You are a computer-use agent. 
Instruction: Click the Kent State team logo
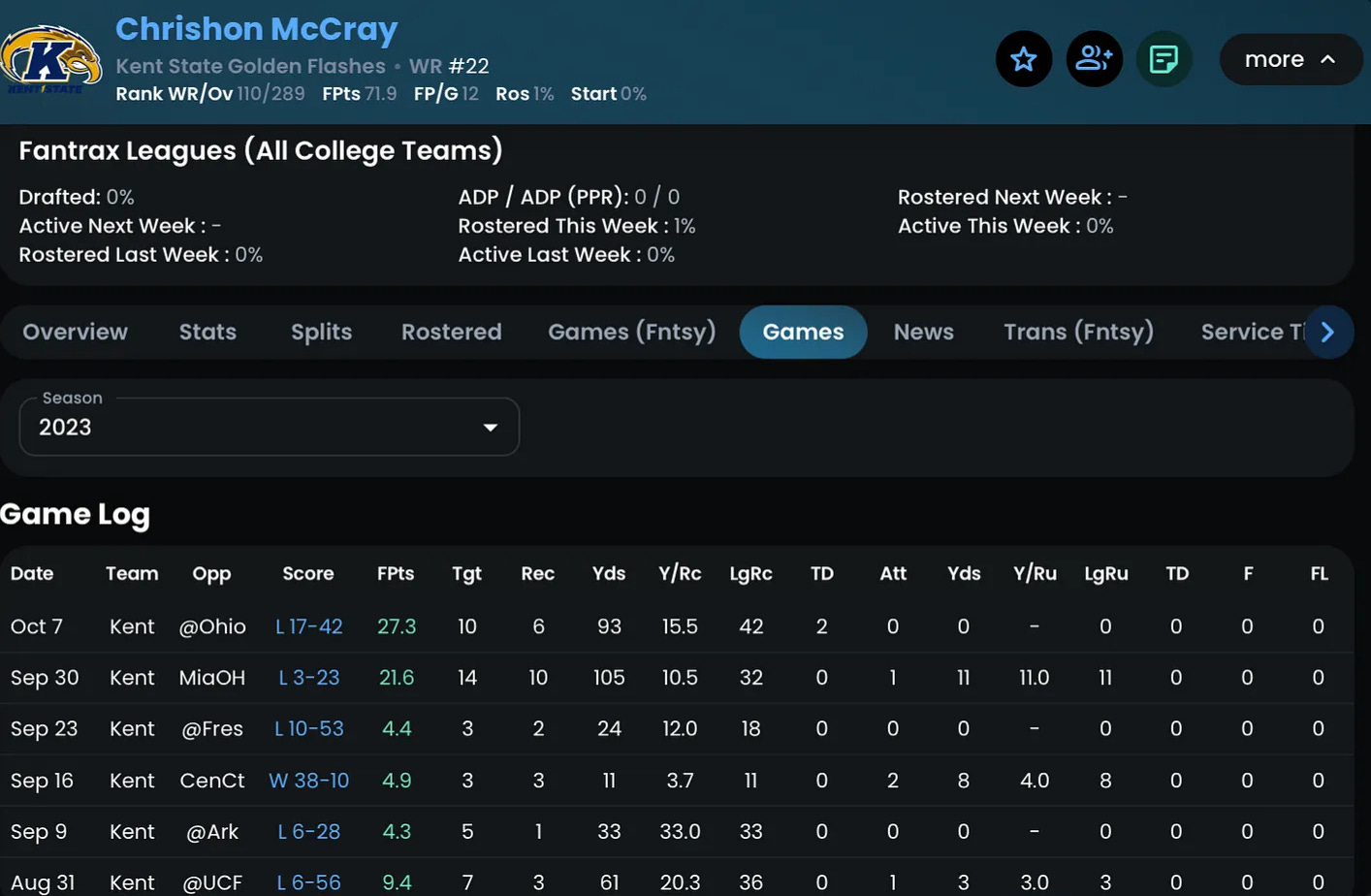point(50,60)
